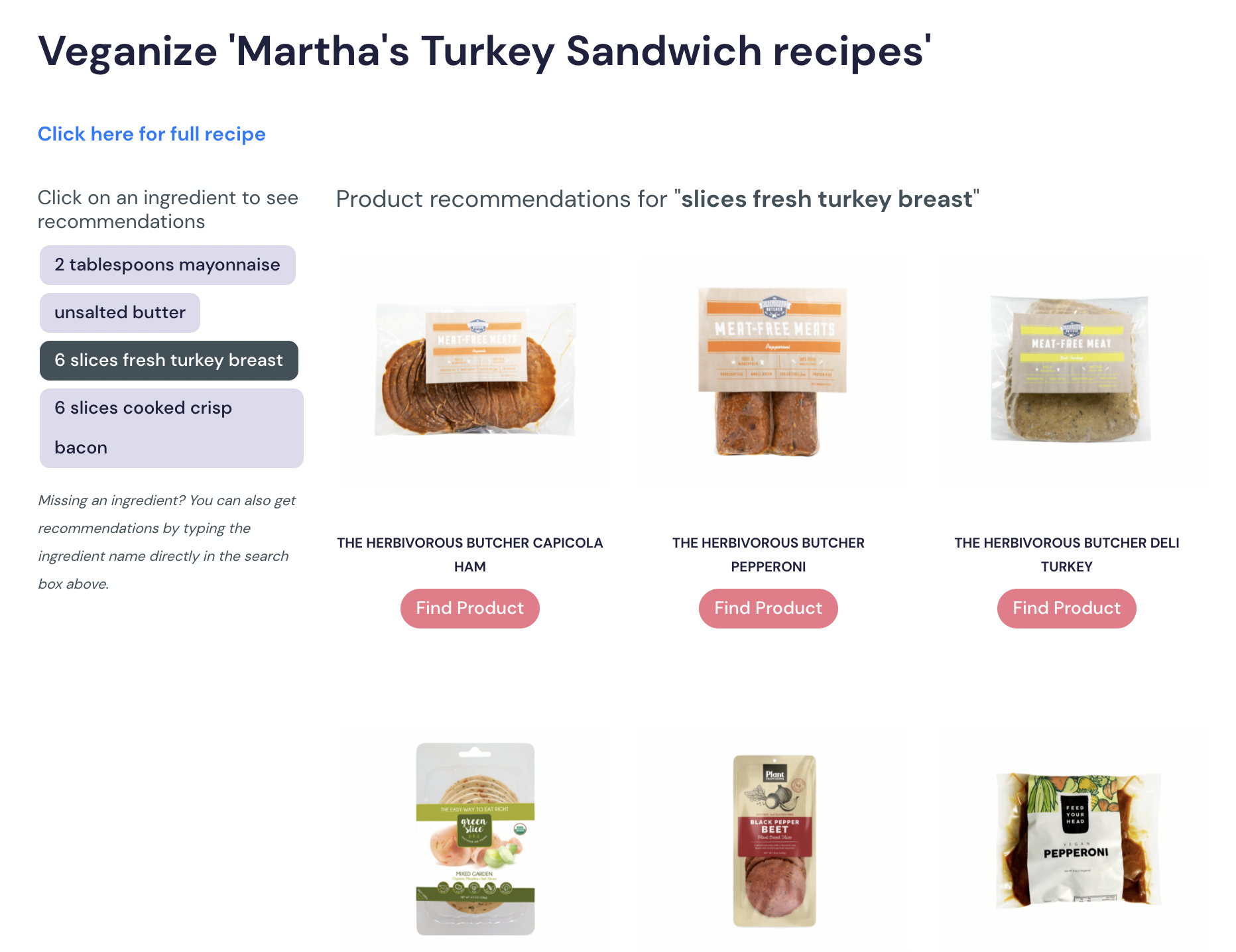Select the '2 tablespoons mayonnaise' ingredient
Screen dimensions: 1236x952
pos(167,265)
